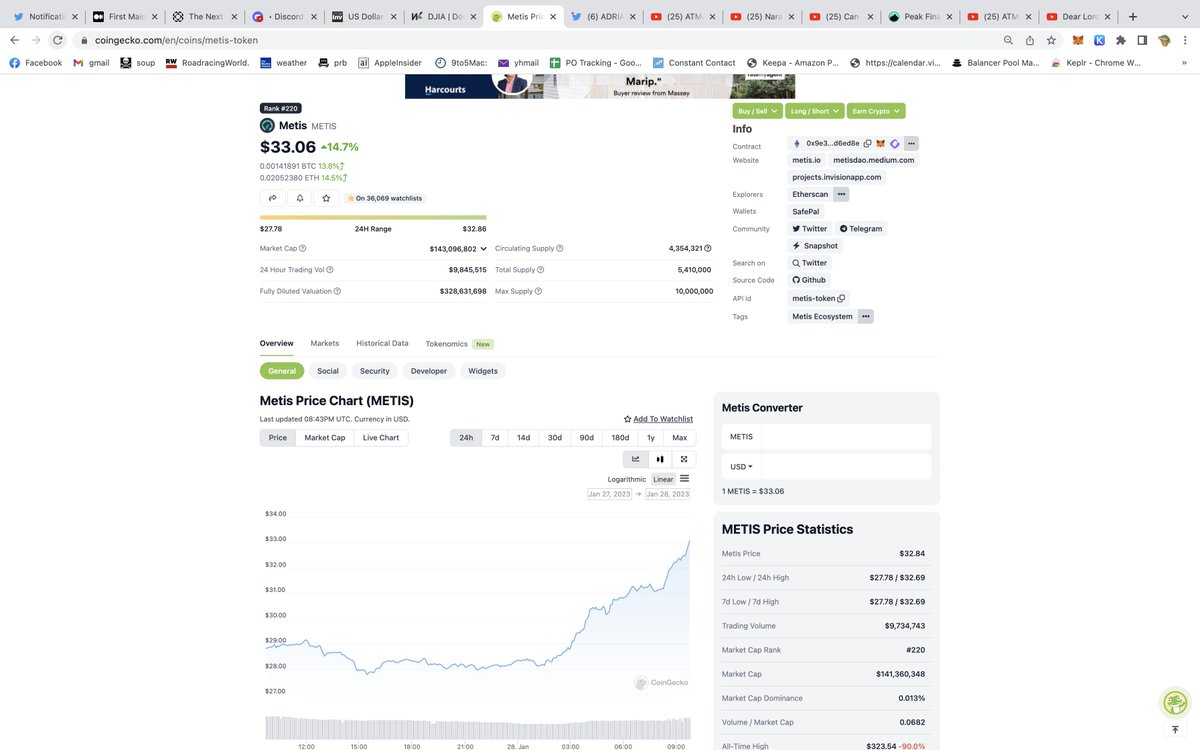Open the Tokenomics tab

coord(447,343)
